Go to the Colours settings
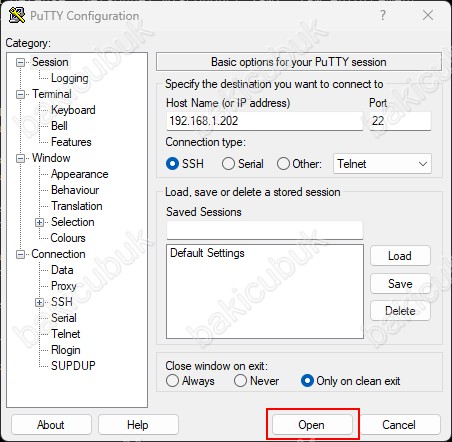Viewport: 452px width, 442px height. pyautogui.click(x=68, y=238)
